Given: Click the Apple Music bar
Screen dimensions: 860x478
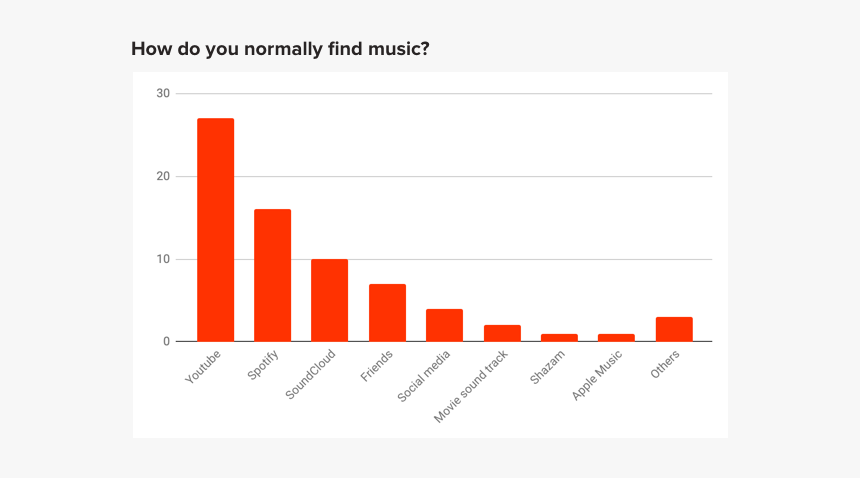Looking at the screenshot, I should 616,337.
